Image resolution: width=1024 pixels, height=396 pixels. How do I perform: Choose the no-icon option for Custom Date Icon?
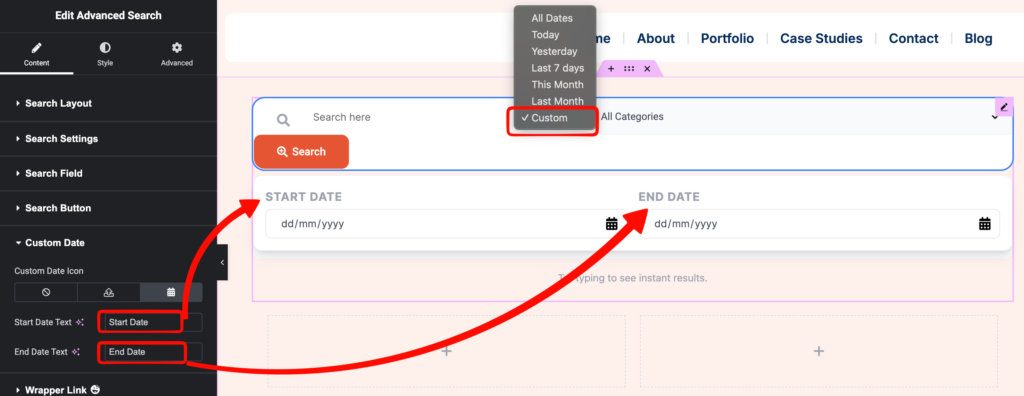[46, 292]
